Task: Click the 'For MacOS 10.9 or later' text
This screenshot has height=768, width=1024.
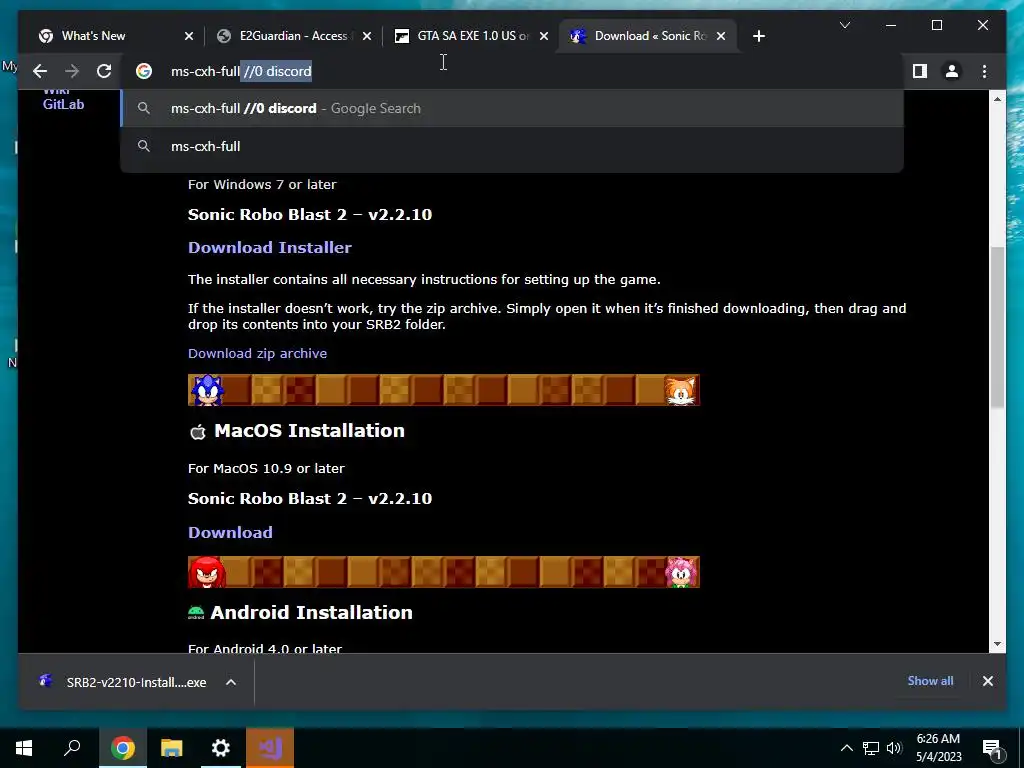Action: point(266,468)
